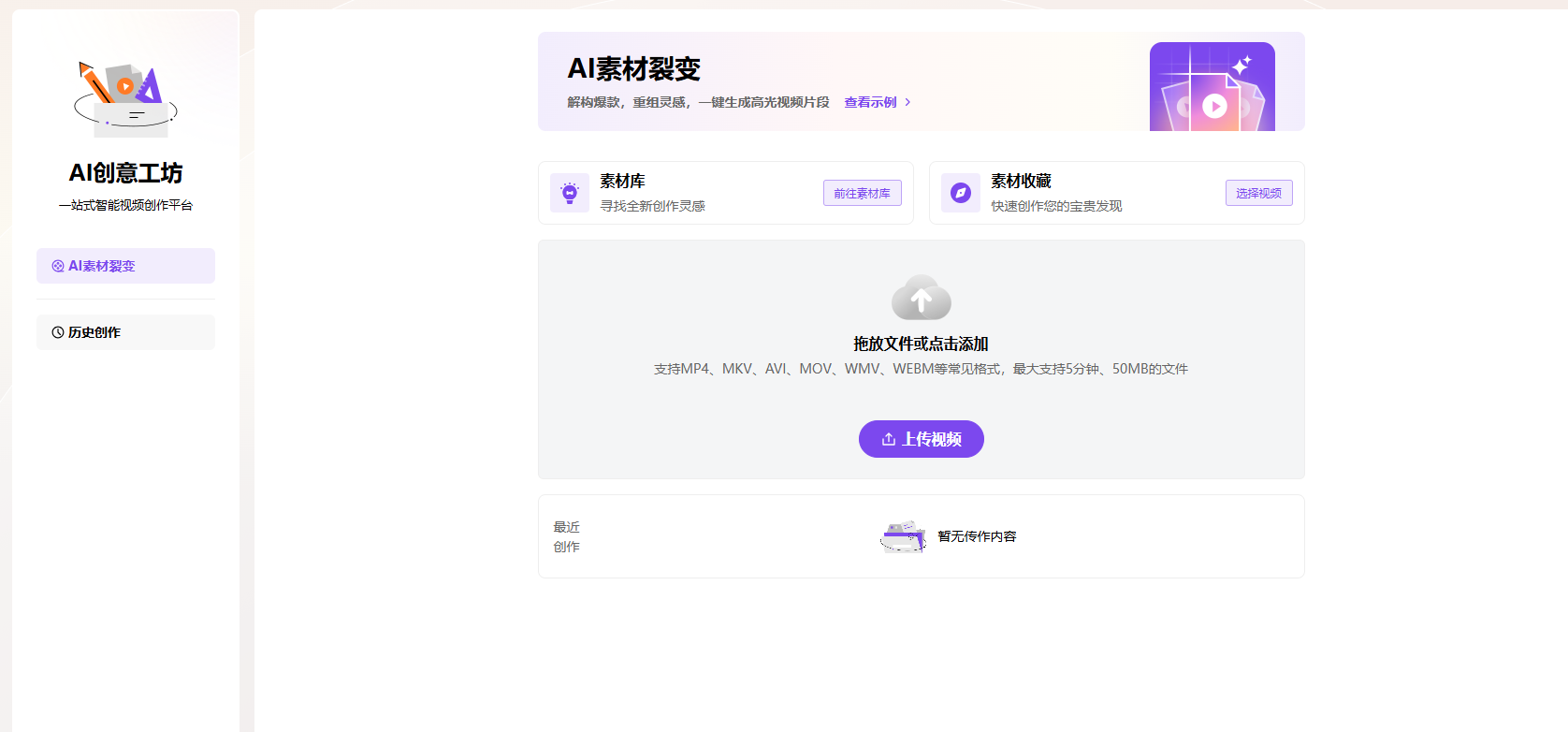Click the compass icon beside 素材收藏
This screenshot has height=732, width=1568.
[961, 193]
